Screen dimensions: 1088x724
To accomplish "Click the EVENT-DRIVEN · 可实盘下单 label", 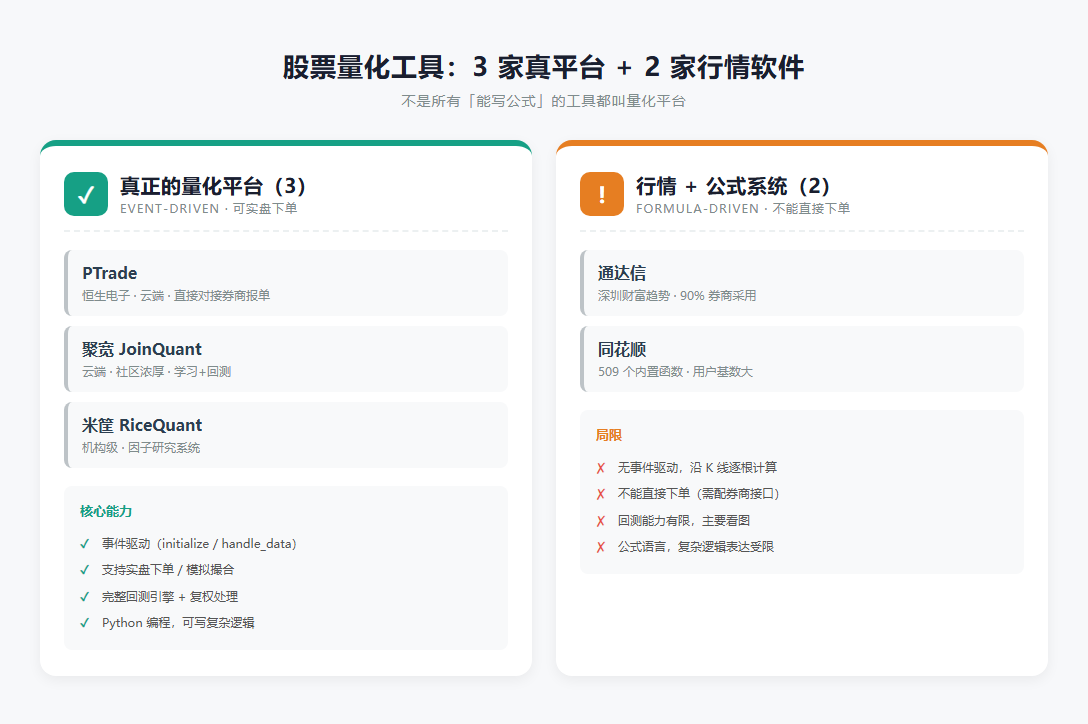I will coord(209,208).
